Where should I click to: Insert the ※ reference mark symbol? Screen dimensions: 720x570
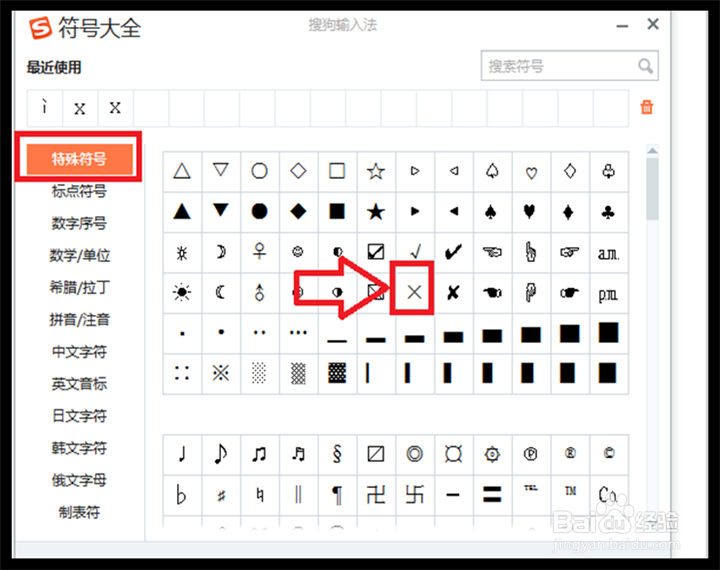click(x=221, y=373)
